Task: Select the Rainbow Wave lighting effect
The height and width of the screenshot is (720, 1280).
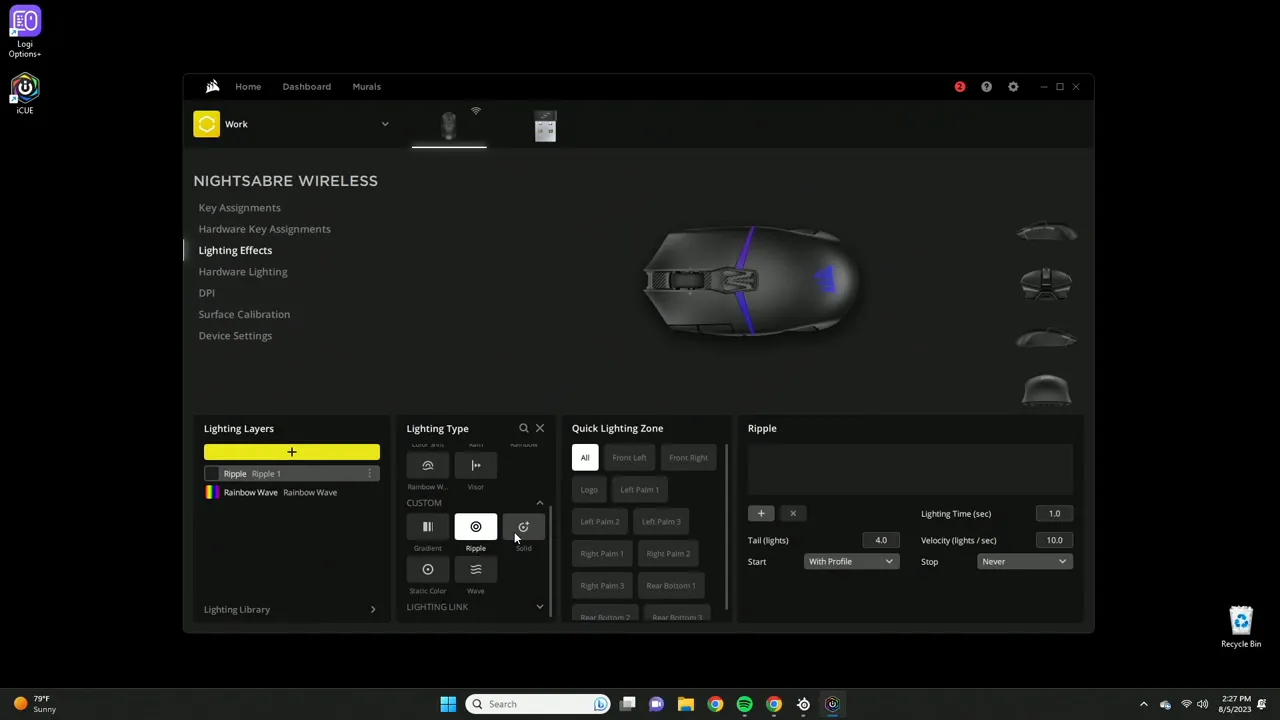Action: pyautogui.click(x=427, y=465)
